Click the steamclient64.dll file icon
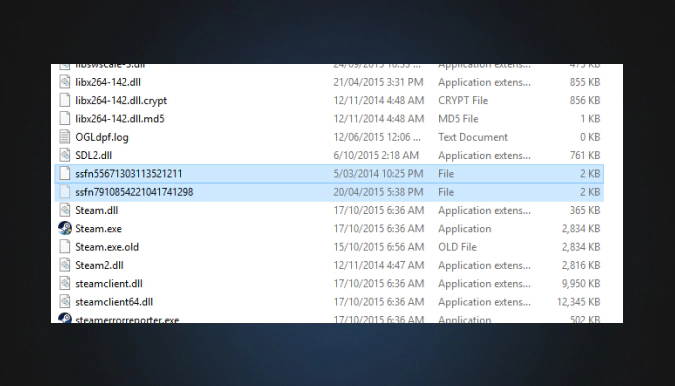The width and height of the screenshot is (675, 386). tap(65, 302)
